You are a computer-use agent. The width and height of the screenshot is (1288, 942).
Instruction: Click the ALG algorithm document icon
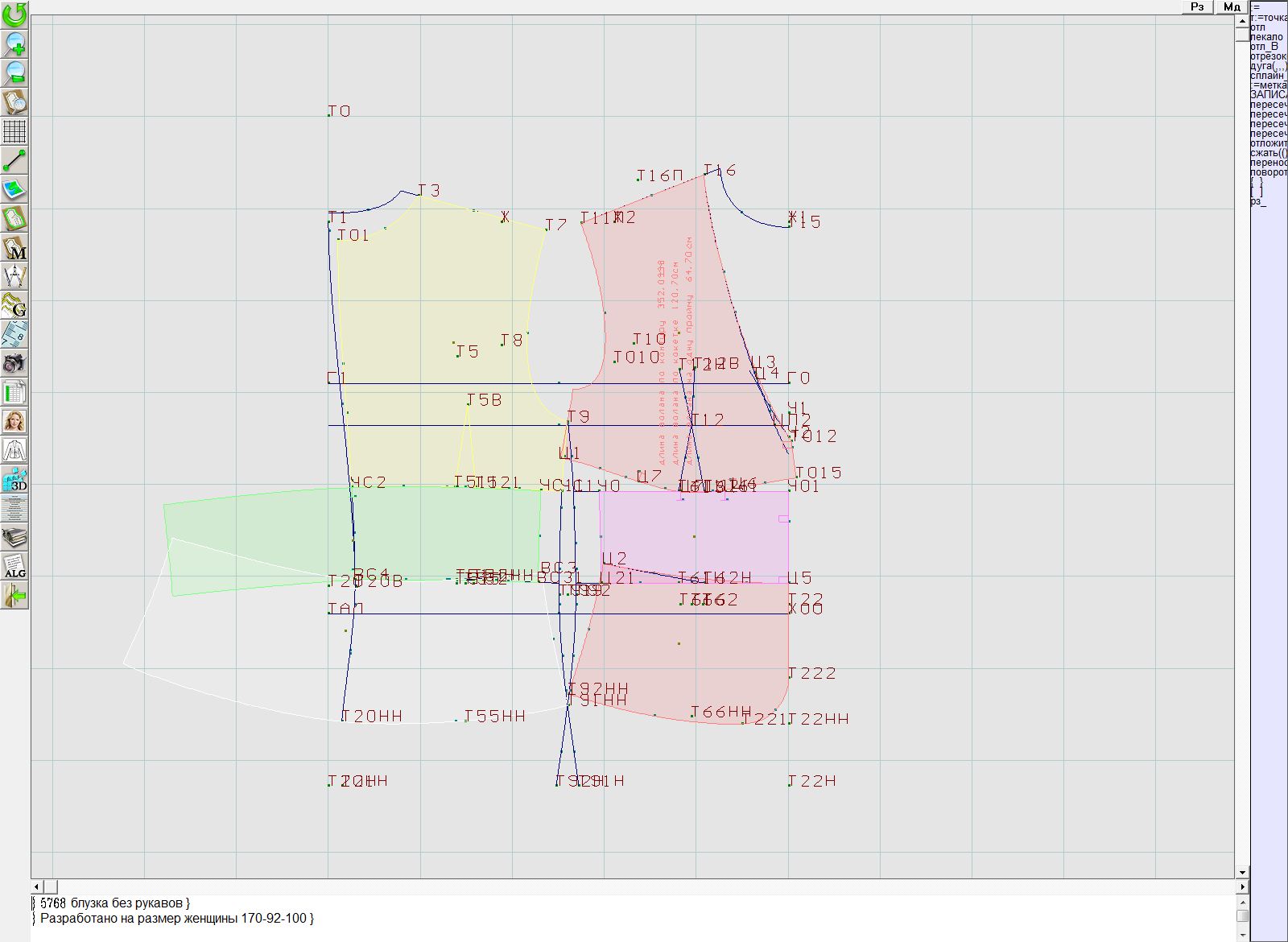(14, 567)
